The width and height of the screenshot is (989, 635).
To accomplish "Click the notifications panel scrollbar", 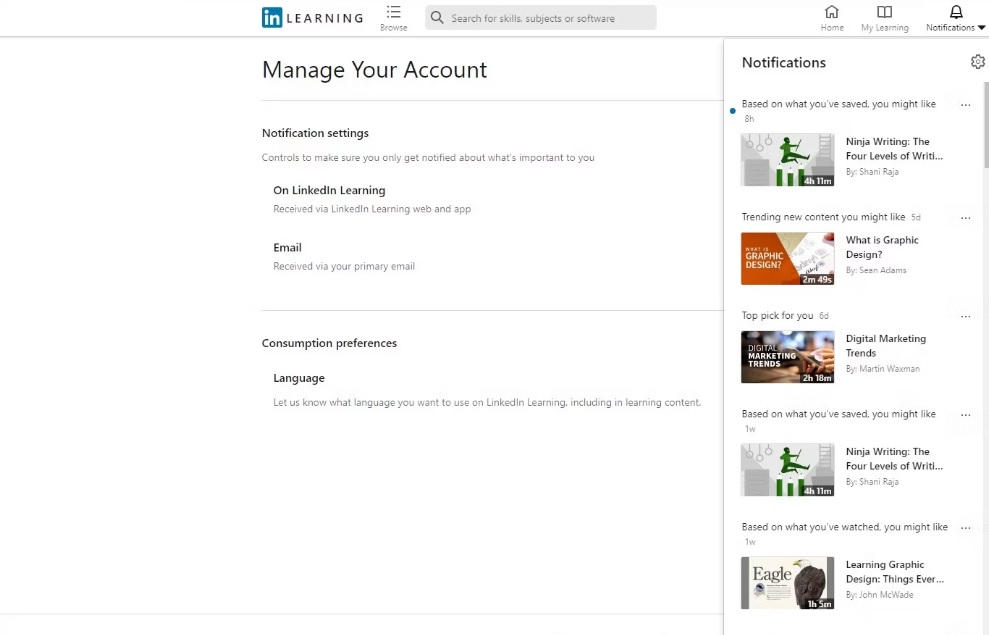I will [x=986, y=125].
